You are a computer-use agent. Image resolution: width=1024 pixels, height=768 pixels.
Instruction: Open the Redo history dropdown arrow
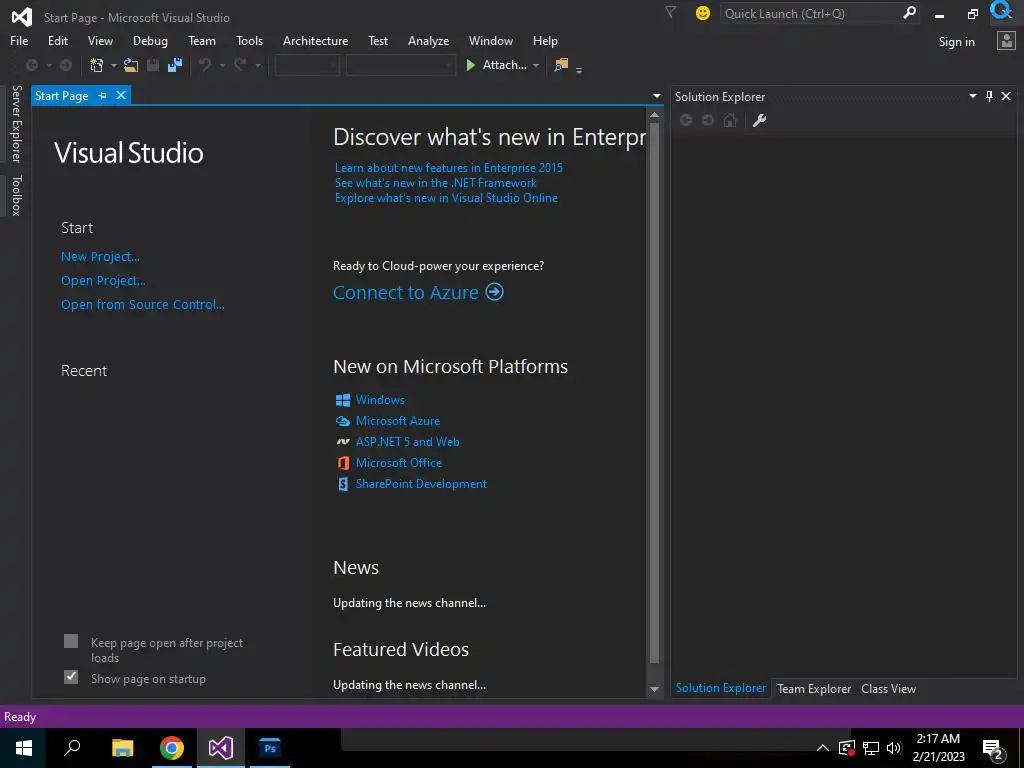tap(258, 65)
